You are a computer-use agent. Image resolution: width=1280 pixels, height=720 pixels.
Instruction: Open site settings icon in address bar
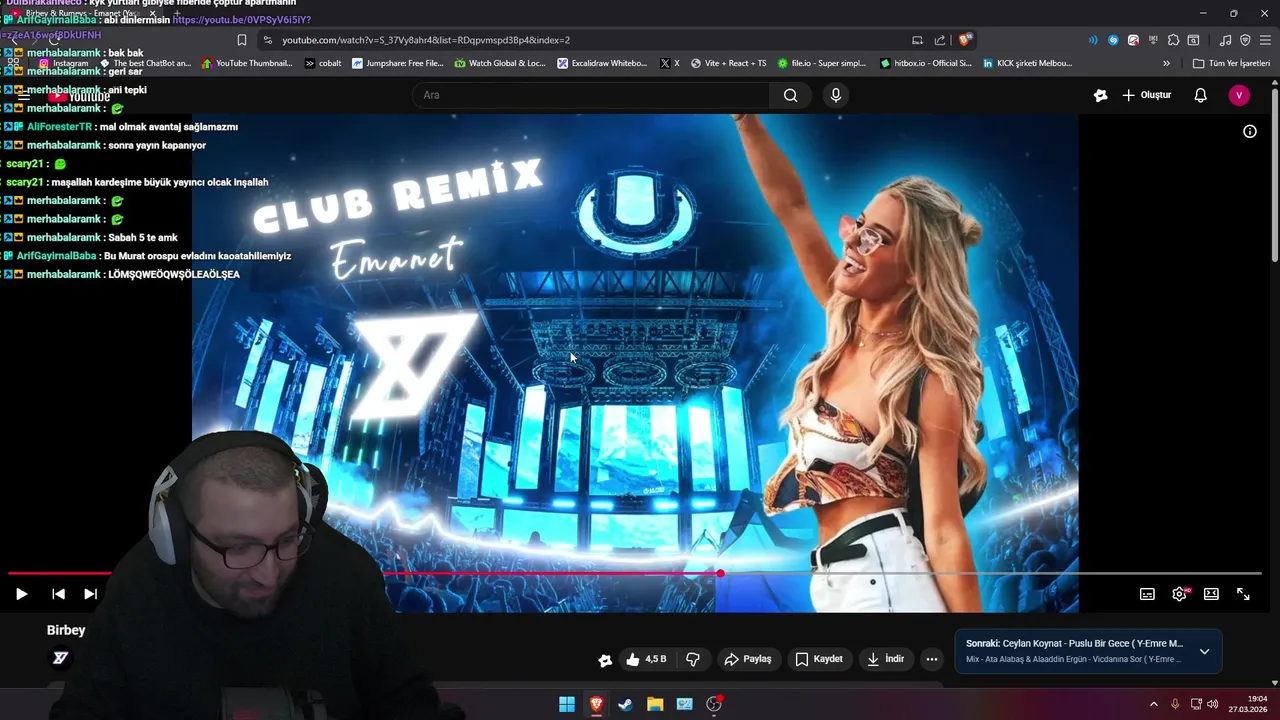(x=267, y=40)
